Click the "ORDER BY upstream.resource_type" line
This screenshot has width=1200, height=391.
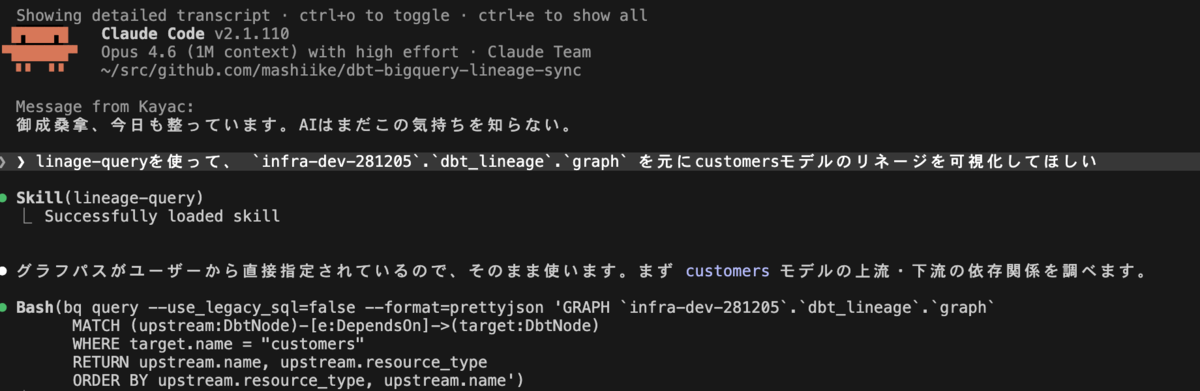[x=297, y=380]
